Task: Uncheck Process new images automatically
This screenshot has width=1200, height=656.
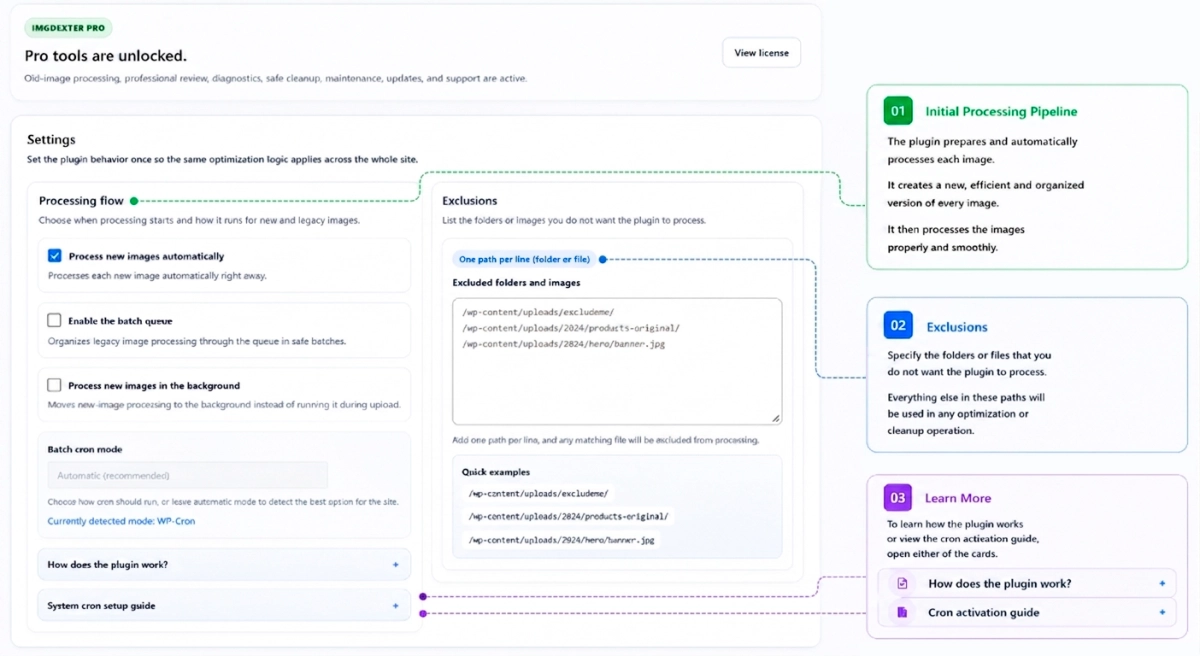Action: (55, 256)
